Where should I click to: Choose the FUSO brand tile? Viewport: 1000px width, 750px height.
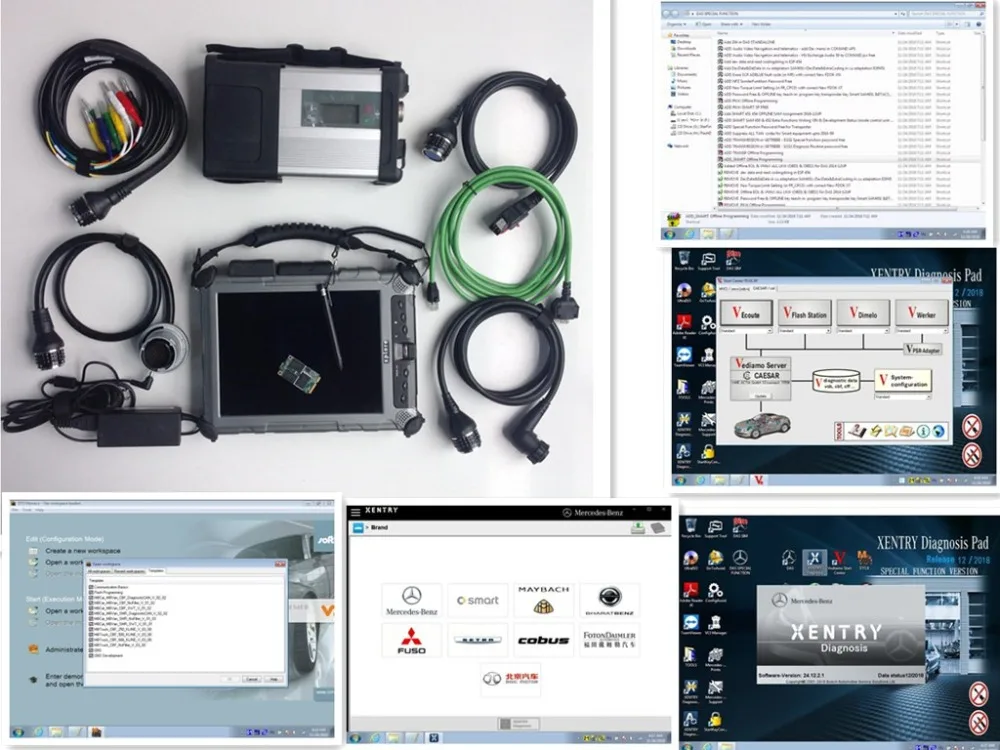(x=411, y=640)
